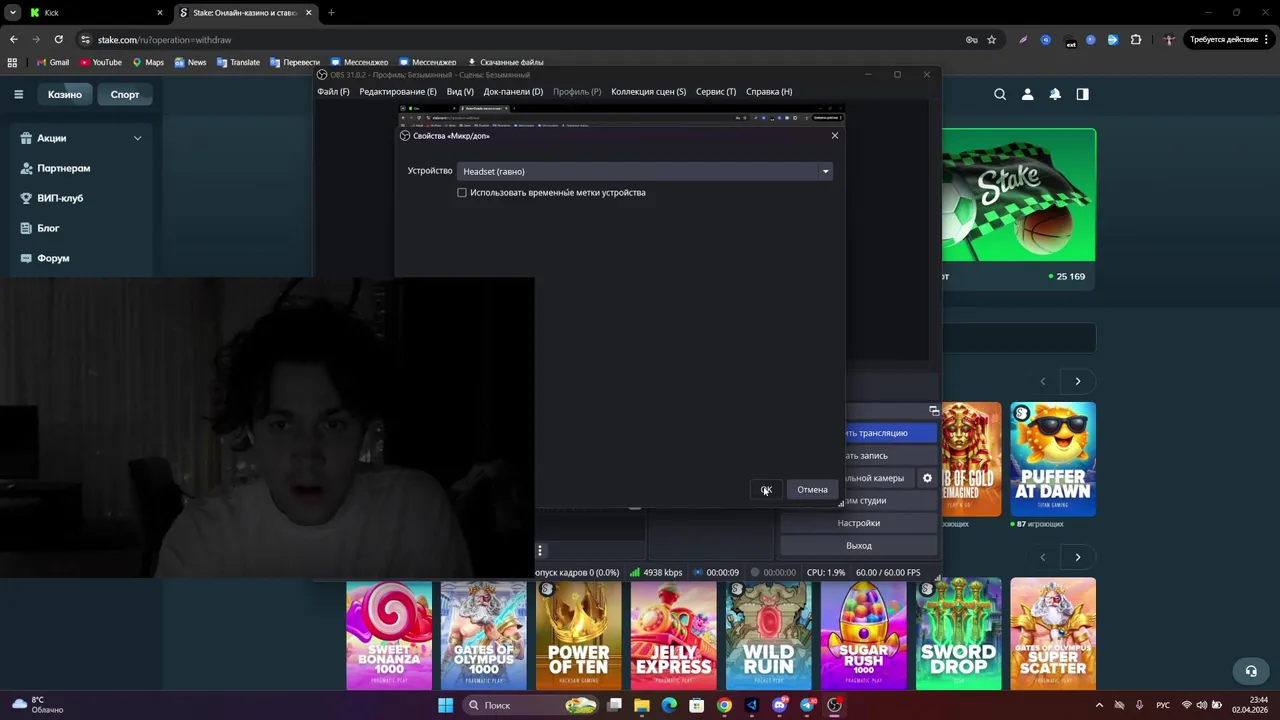Open the Файл (F) menu in OBS

coord(333,91)
